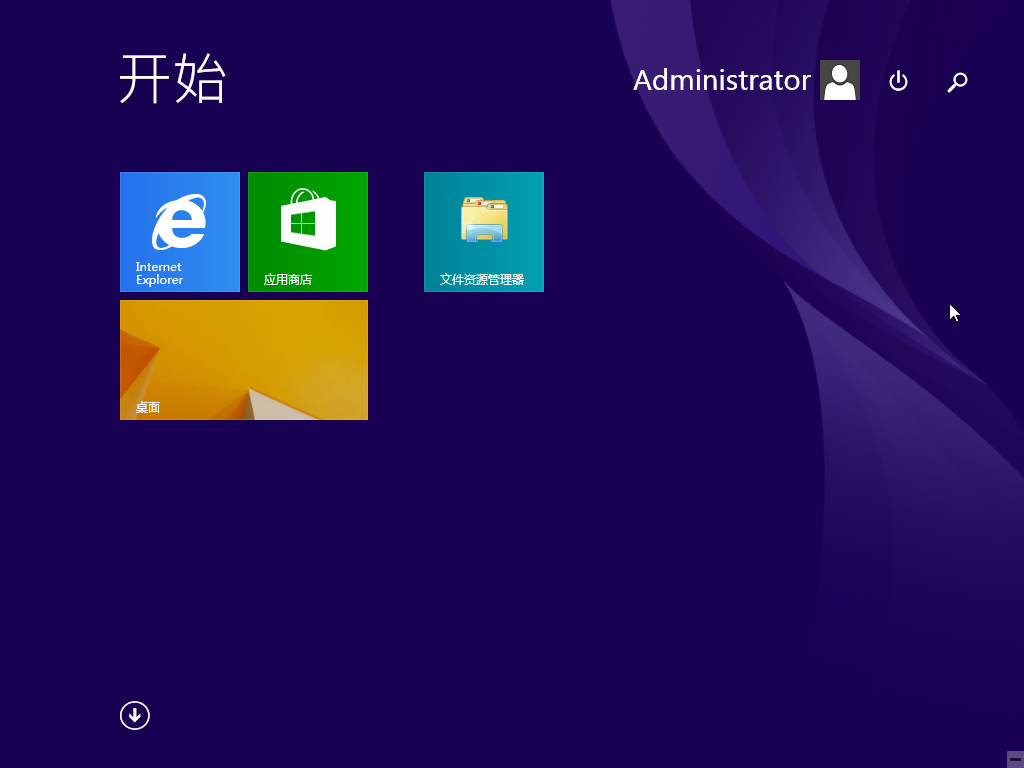Click the Windows flag icon on the Store tile
1024x768 pixels.
pyautogui.click(x=307, y=218)
